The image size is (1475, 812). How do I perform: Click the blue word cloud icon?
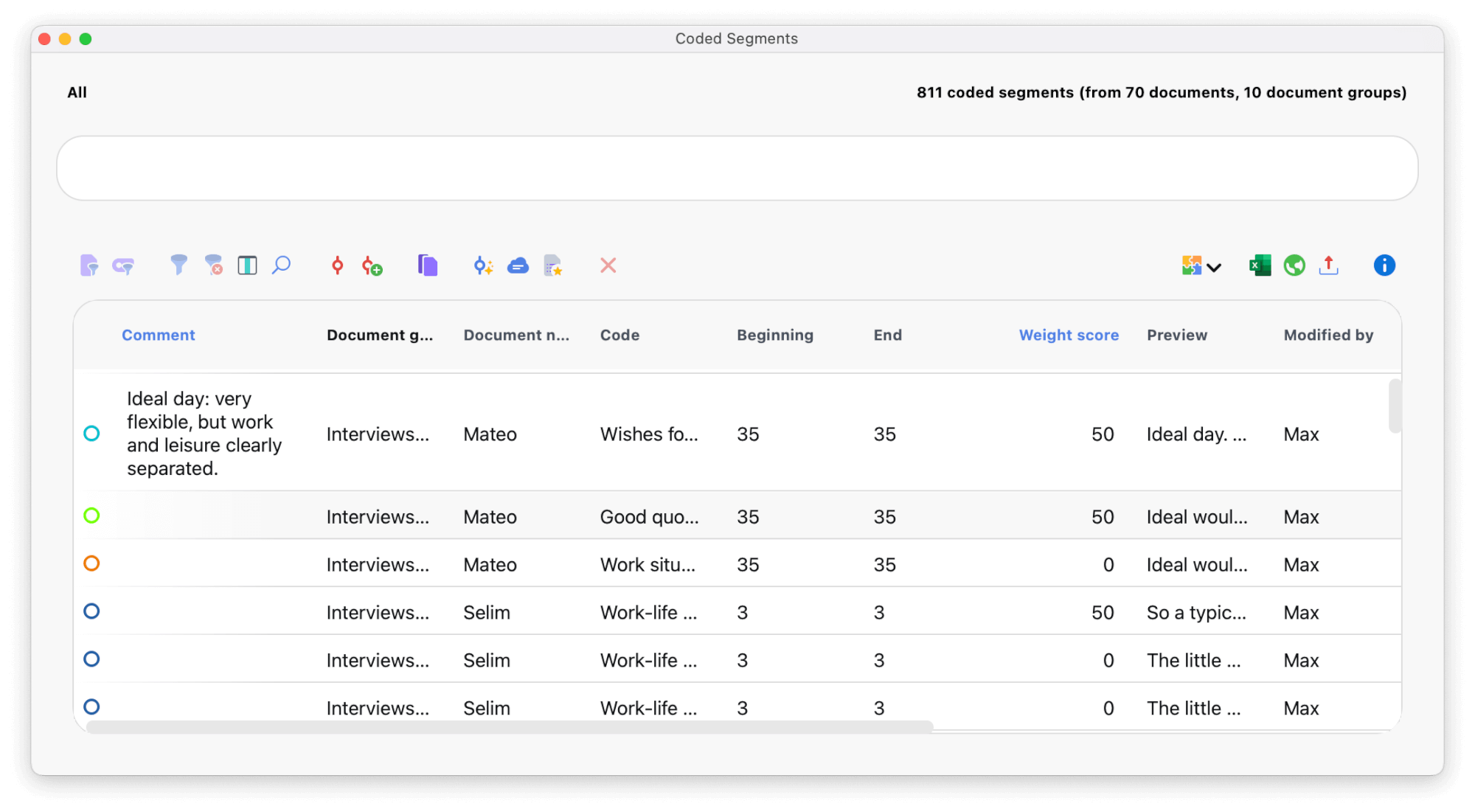pyautogui.click(x=518, y=266)
